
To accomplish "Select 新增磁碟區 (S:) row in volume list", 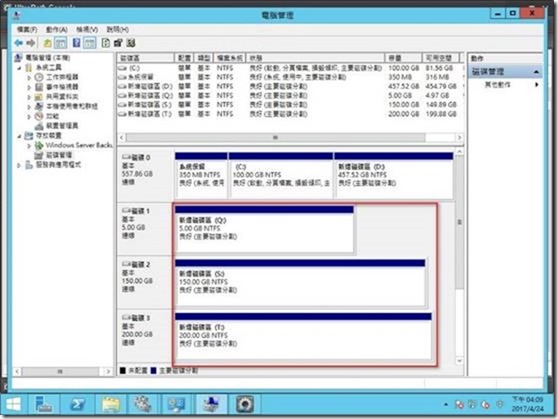I will tap(290, 105).
